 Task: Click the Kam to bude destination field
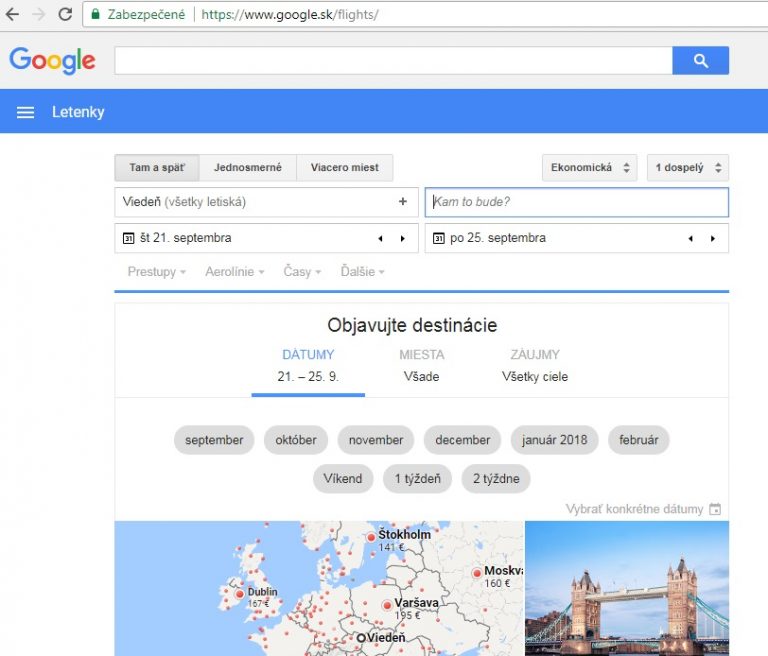pos(576,202)
